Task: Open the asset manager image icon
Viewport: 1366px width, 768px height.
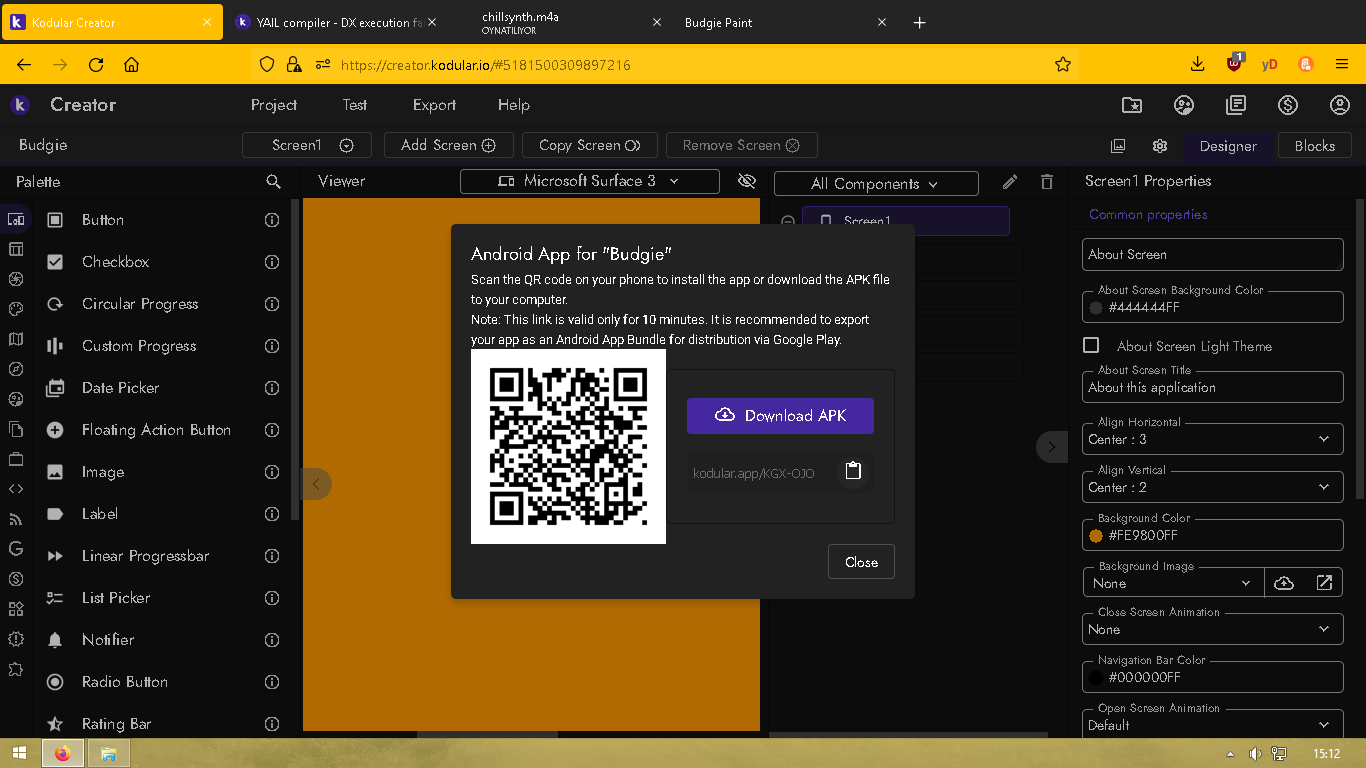Action: [x=1119, y=146]
